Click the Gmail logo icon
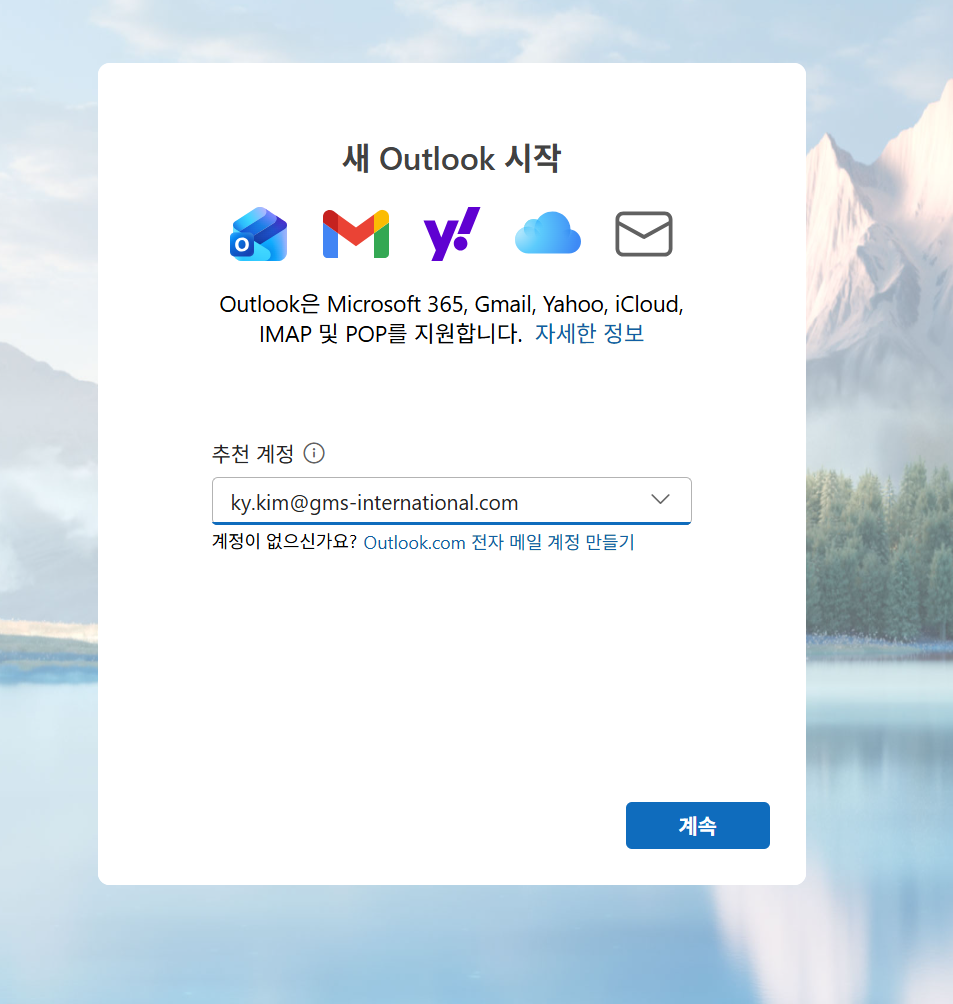 [x=355, y=234]
